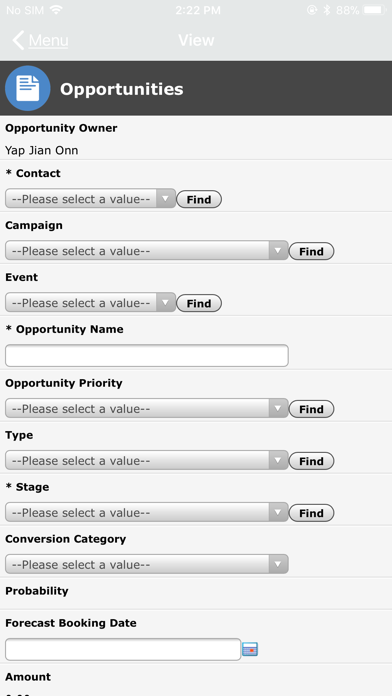Screen dimensions: 392x696
Task: Tap the Find button for Event
Action: 199,303
